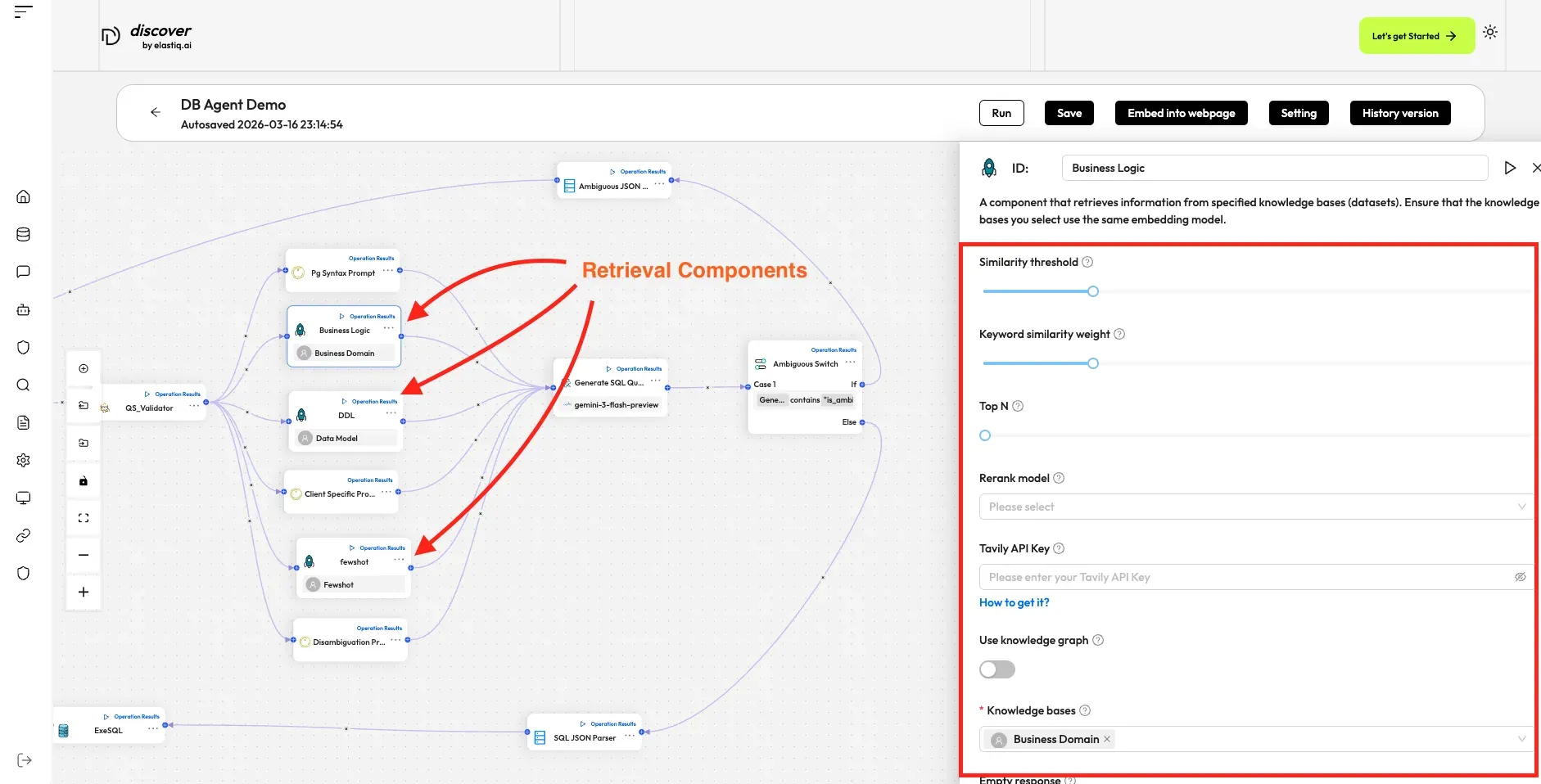Toggle Tavily API Key visibility eye icon
This screenshot has width=1541, height=784.
tap(1520, 577)
